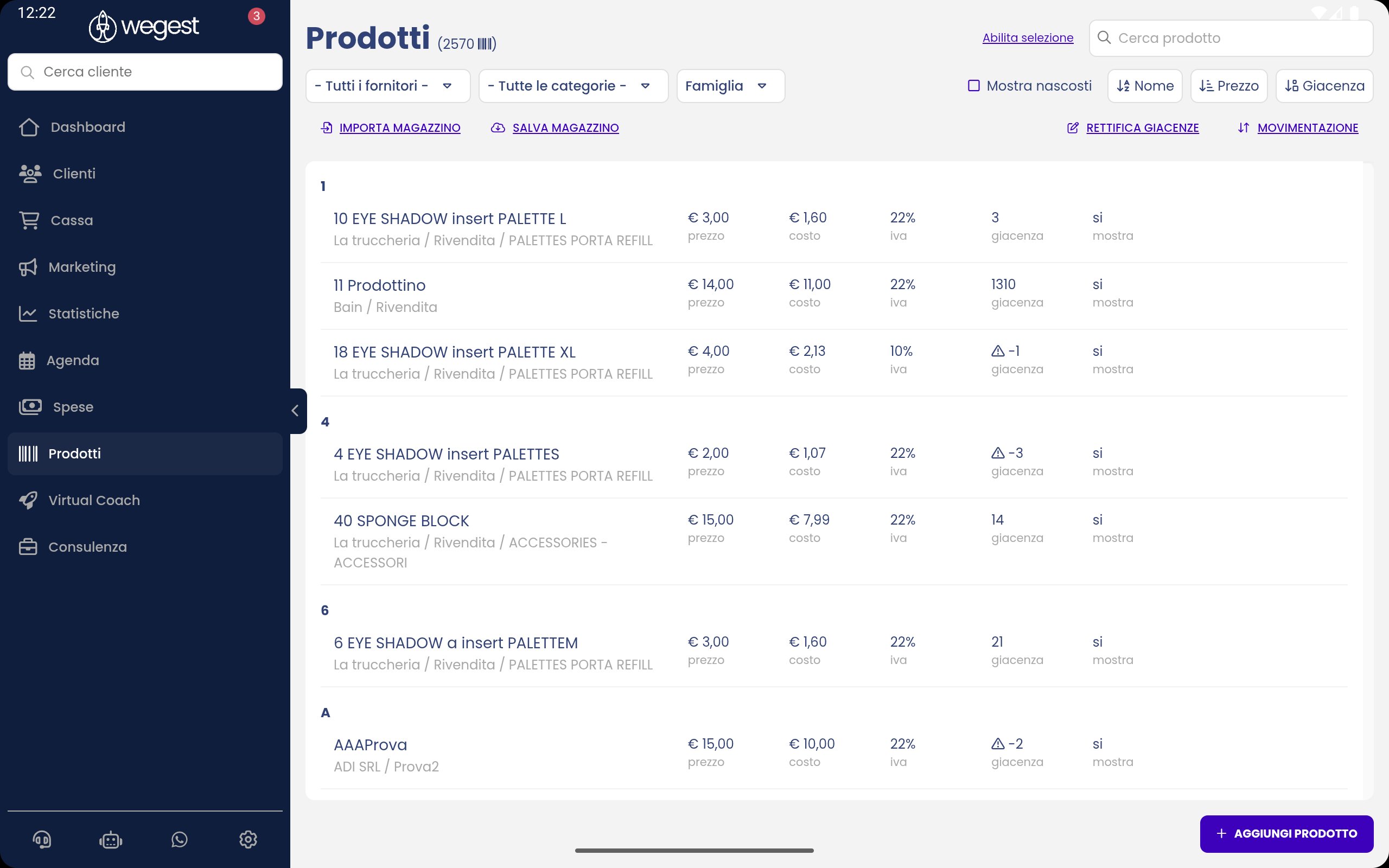Open the chatbot robot icon
The height and width of the screenshot is (868, 1389).
pyautogui.click(x=110, y=840)
